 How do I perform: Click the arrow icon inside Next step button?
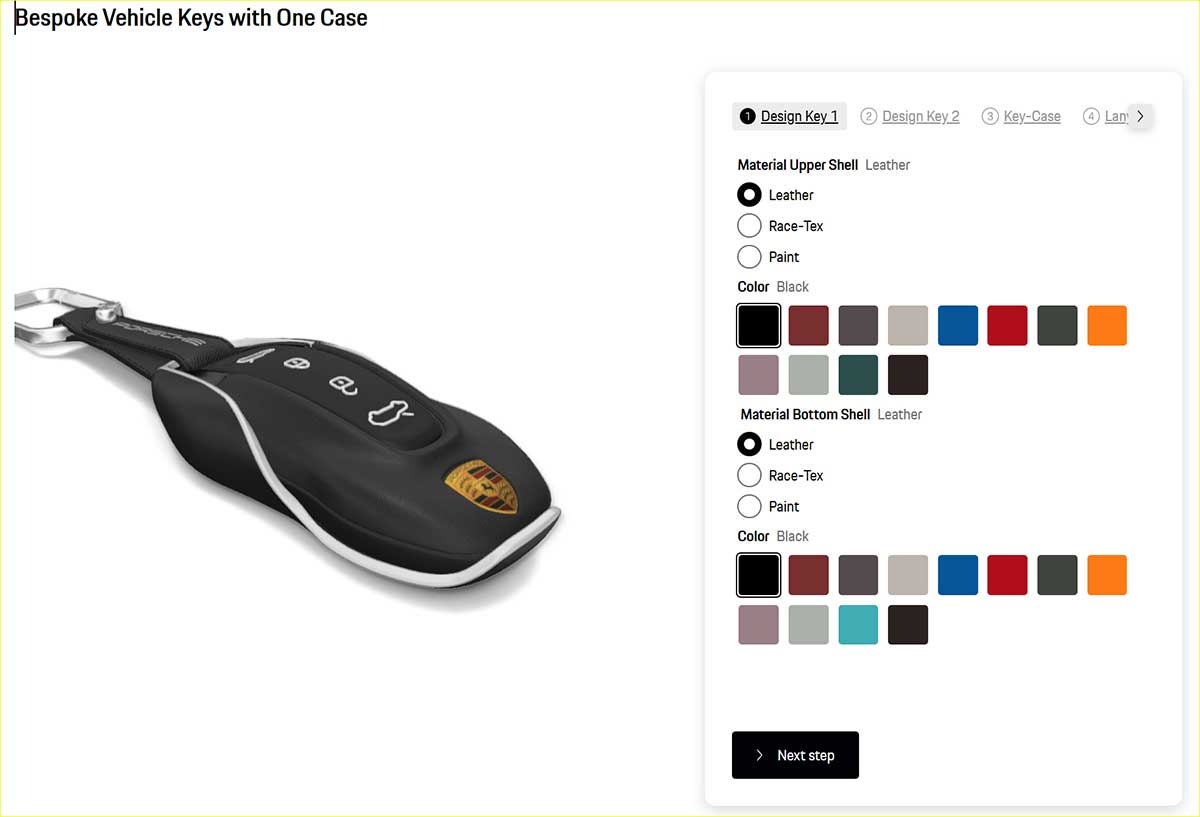click(760, 755)
